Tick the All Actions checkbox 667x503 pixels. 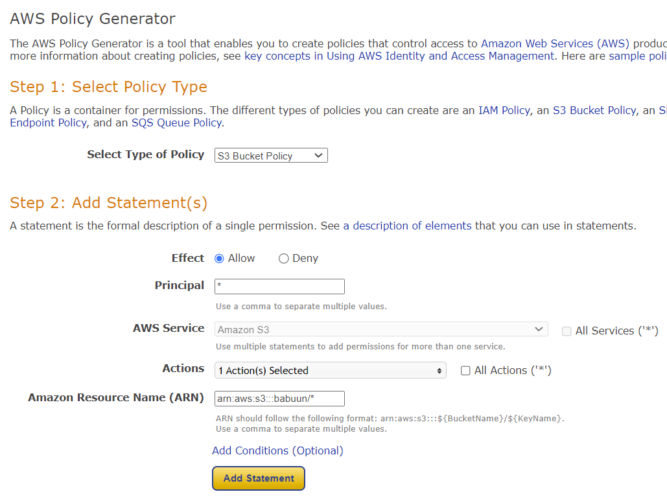[466, 370]
